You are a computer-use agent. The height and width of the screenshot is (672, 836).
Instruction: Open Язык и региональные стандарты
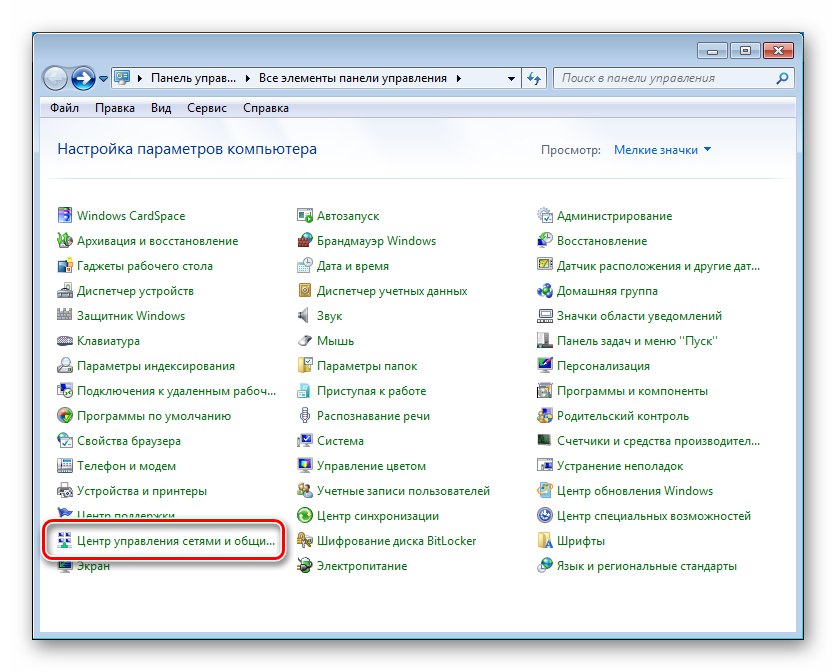click(x=647, y=566)
